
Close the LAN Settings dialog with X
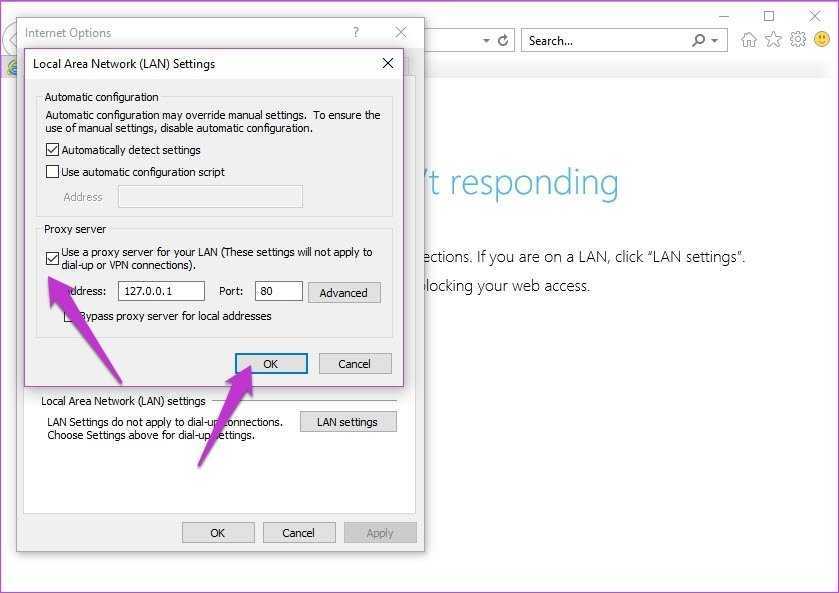388,63
